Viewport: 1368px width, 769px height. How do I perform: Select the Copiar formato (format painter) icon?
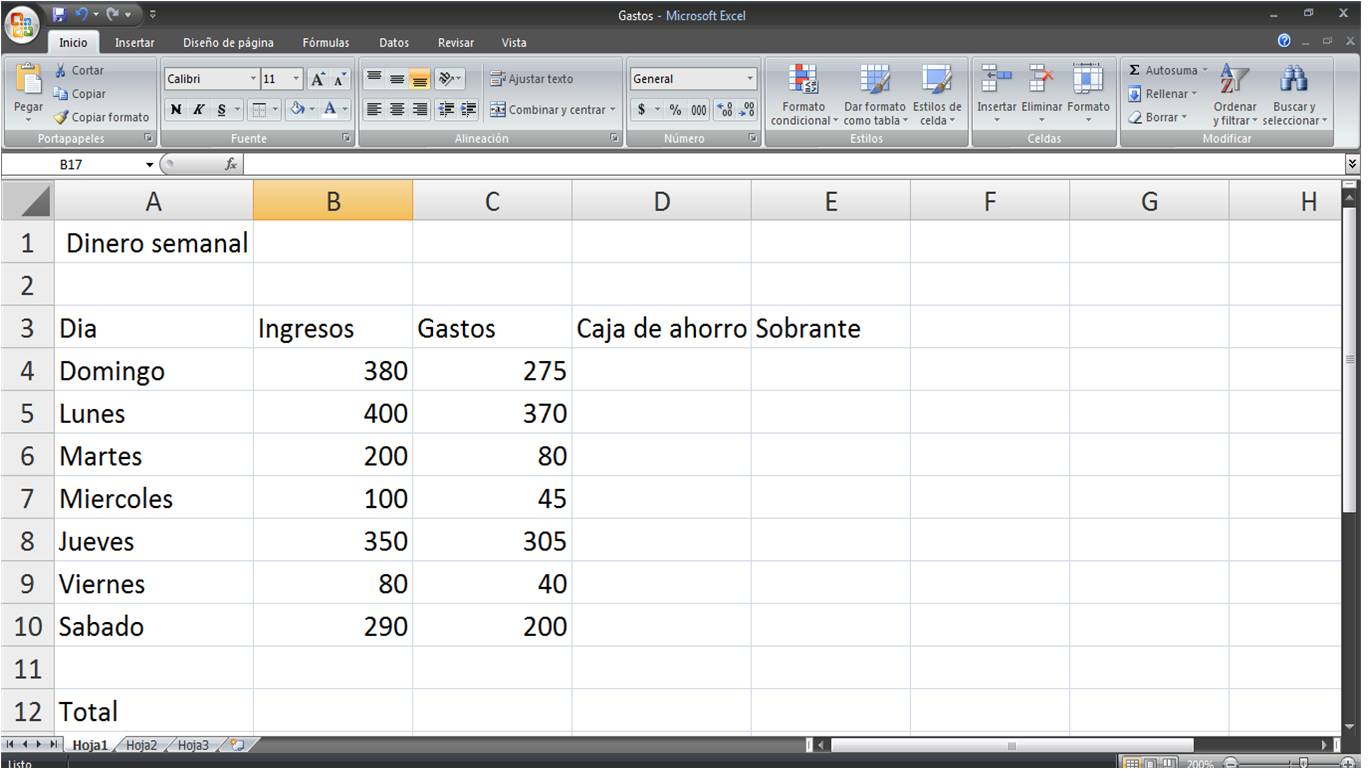point(60,117)
